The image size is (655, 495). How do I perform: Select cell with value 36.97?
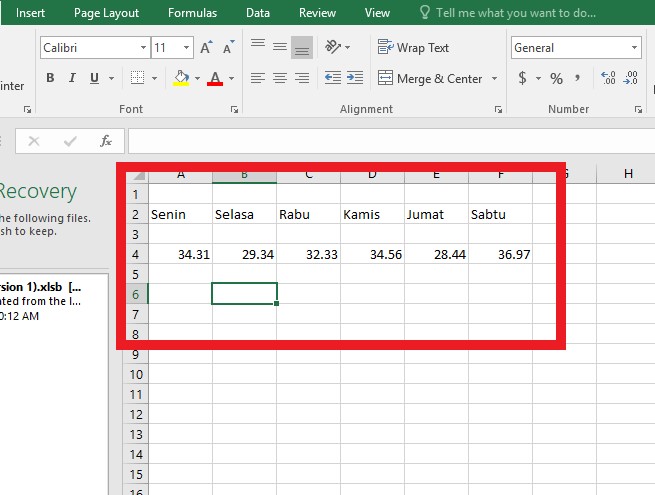[x=500, y=254]
